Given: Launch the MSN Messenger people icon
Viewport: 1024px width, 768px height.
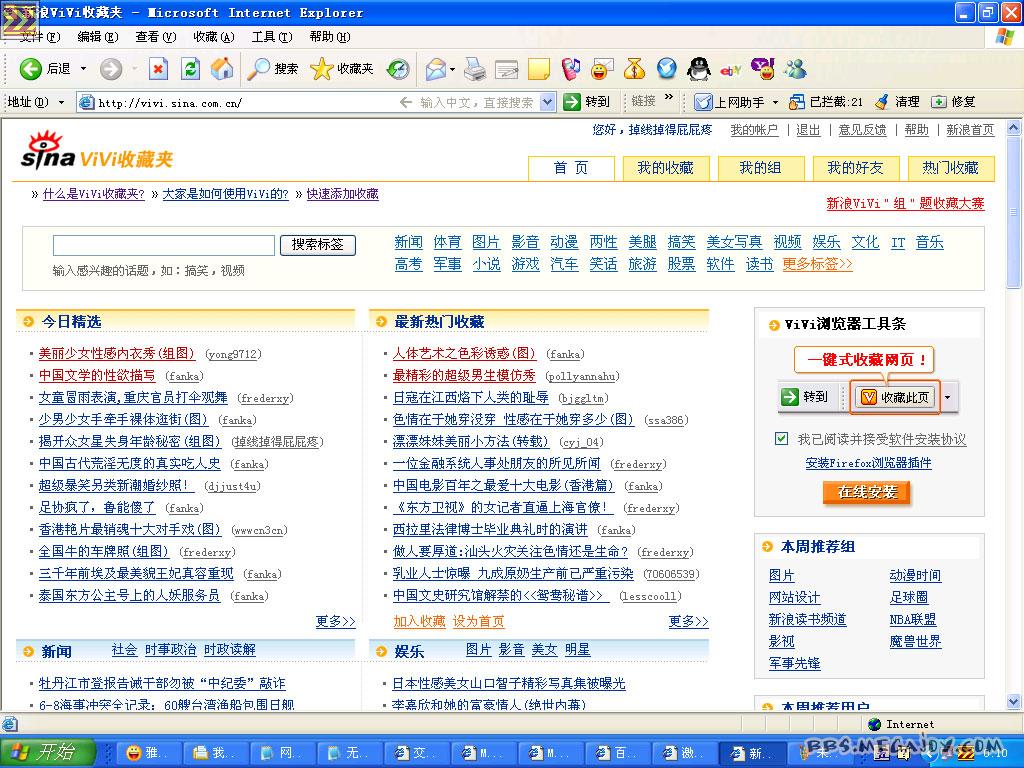Looking at the screenshot, I should coord(795,69).
